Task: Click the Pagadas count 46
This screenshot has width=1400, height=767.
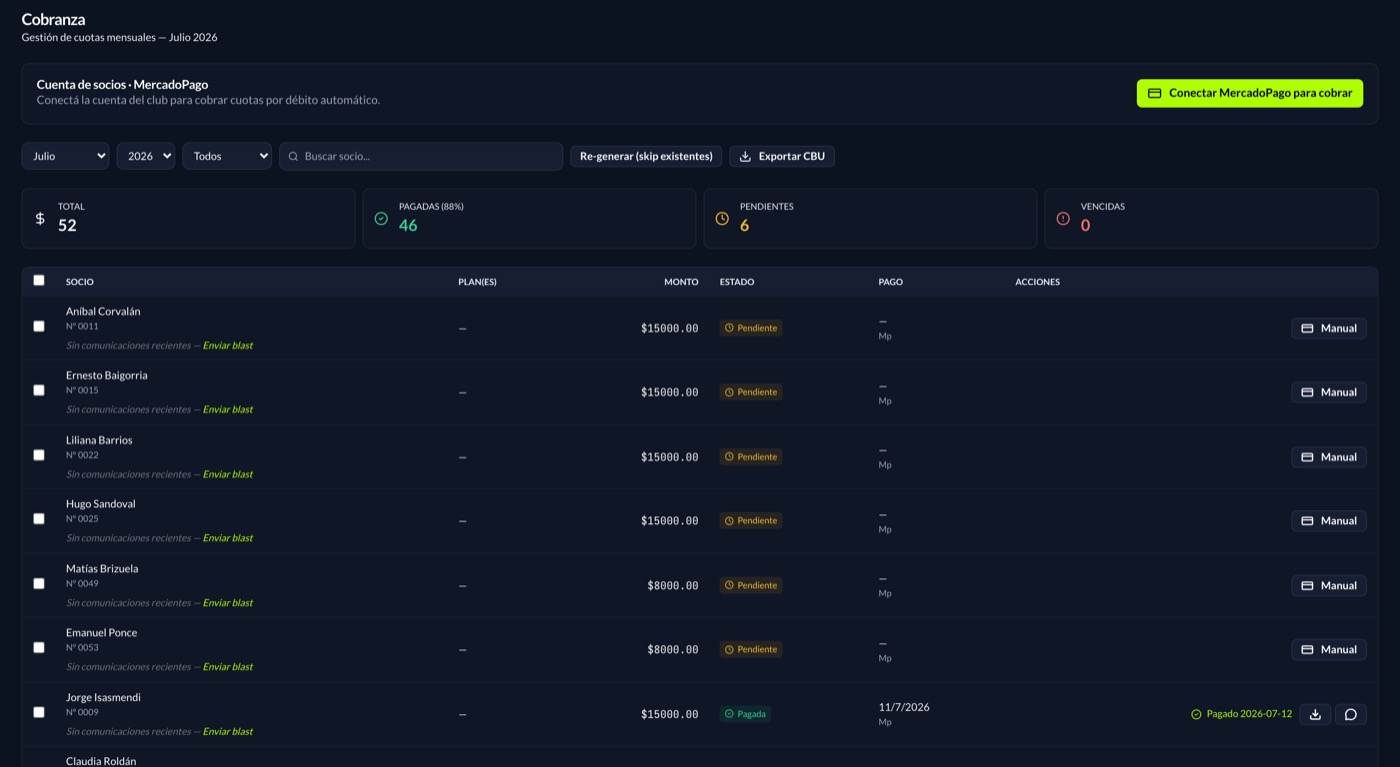Action: pyautogui.click(x=408, y=226)
